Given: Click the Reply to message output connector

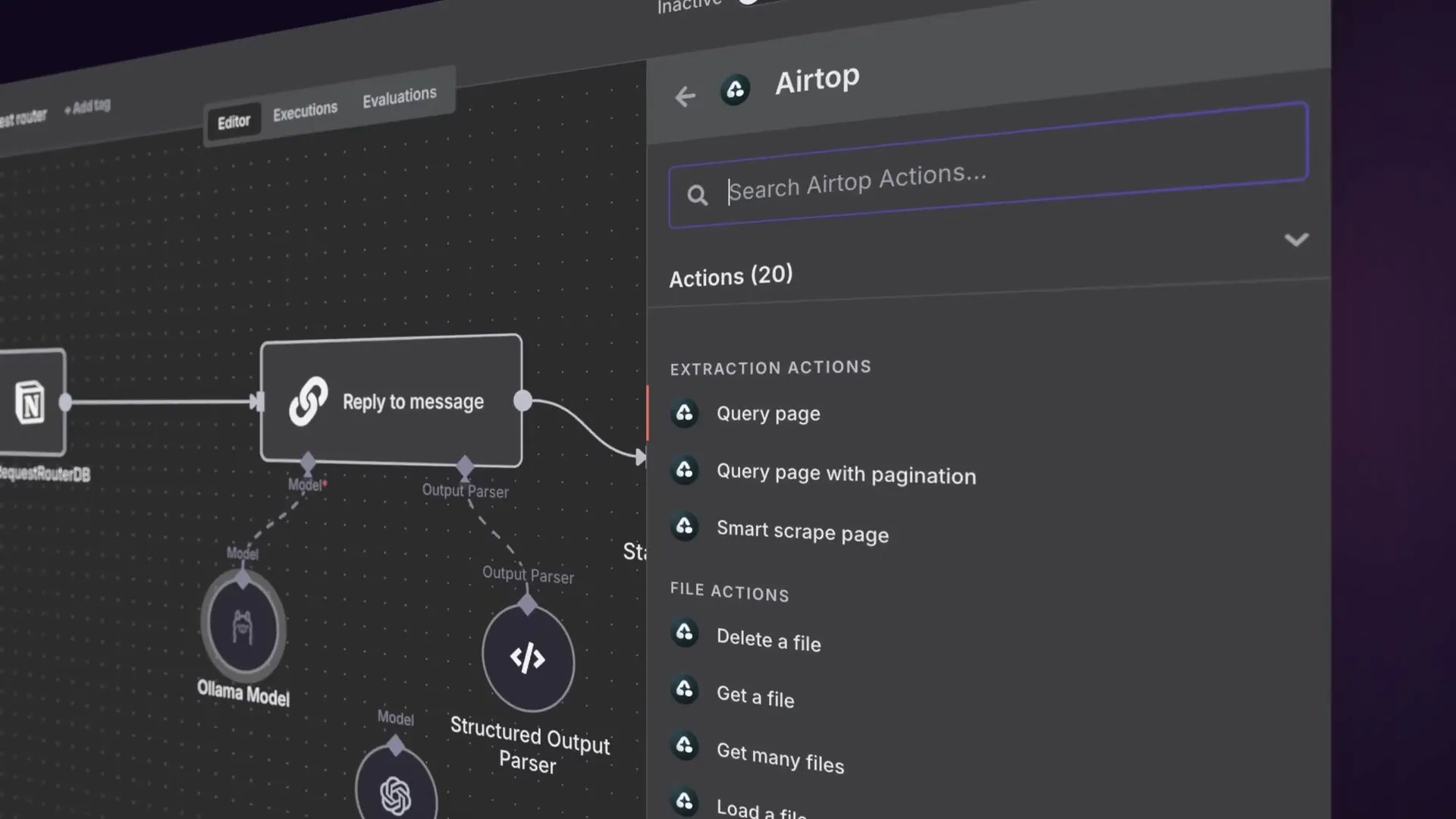Looking at the screenshot, I should pyautogui.click(x=522, y=401).
